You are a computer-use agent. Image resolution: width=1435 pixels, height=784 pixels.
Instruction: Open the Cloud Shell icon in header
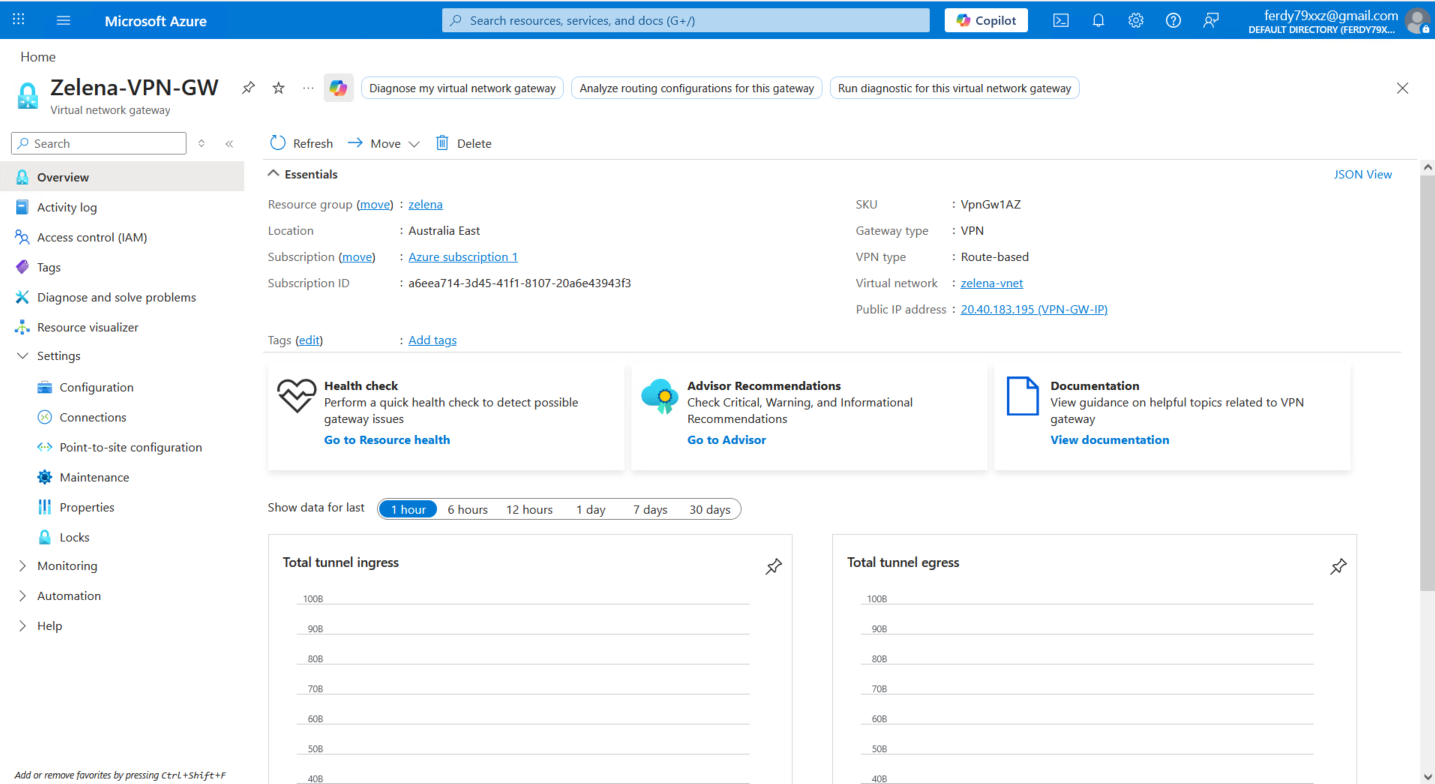(x=1061, y=20)
